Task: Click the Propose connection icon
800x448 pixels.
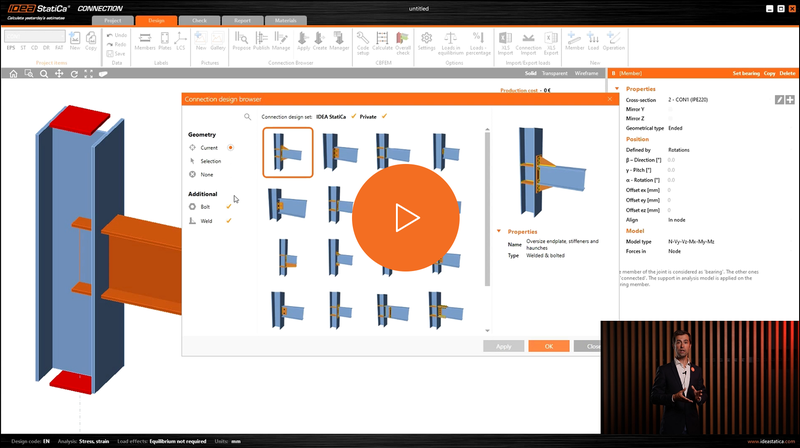Action: click(x=241, y=41)
